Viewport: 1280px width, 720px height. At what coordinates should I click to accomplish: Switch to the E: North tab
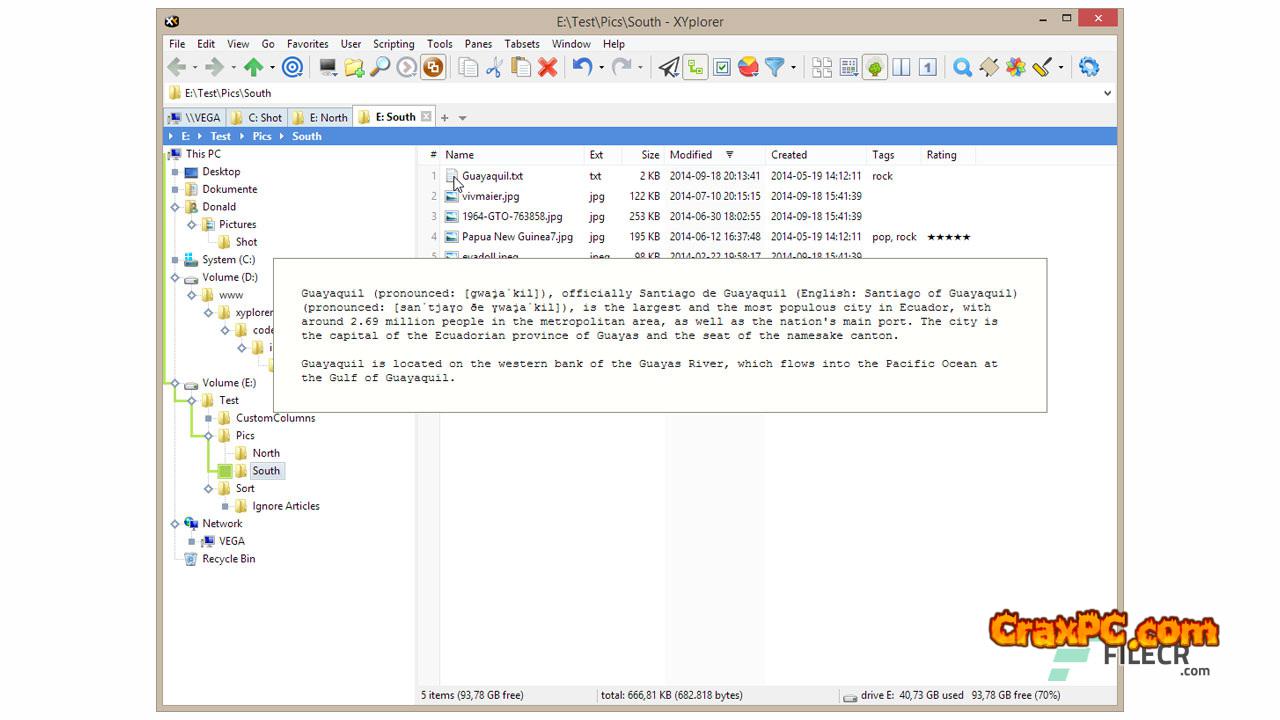321,117
